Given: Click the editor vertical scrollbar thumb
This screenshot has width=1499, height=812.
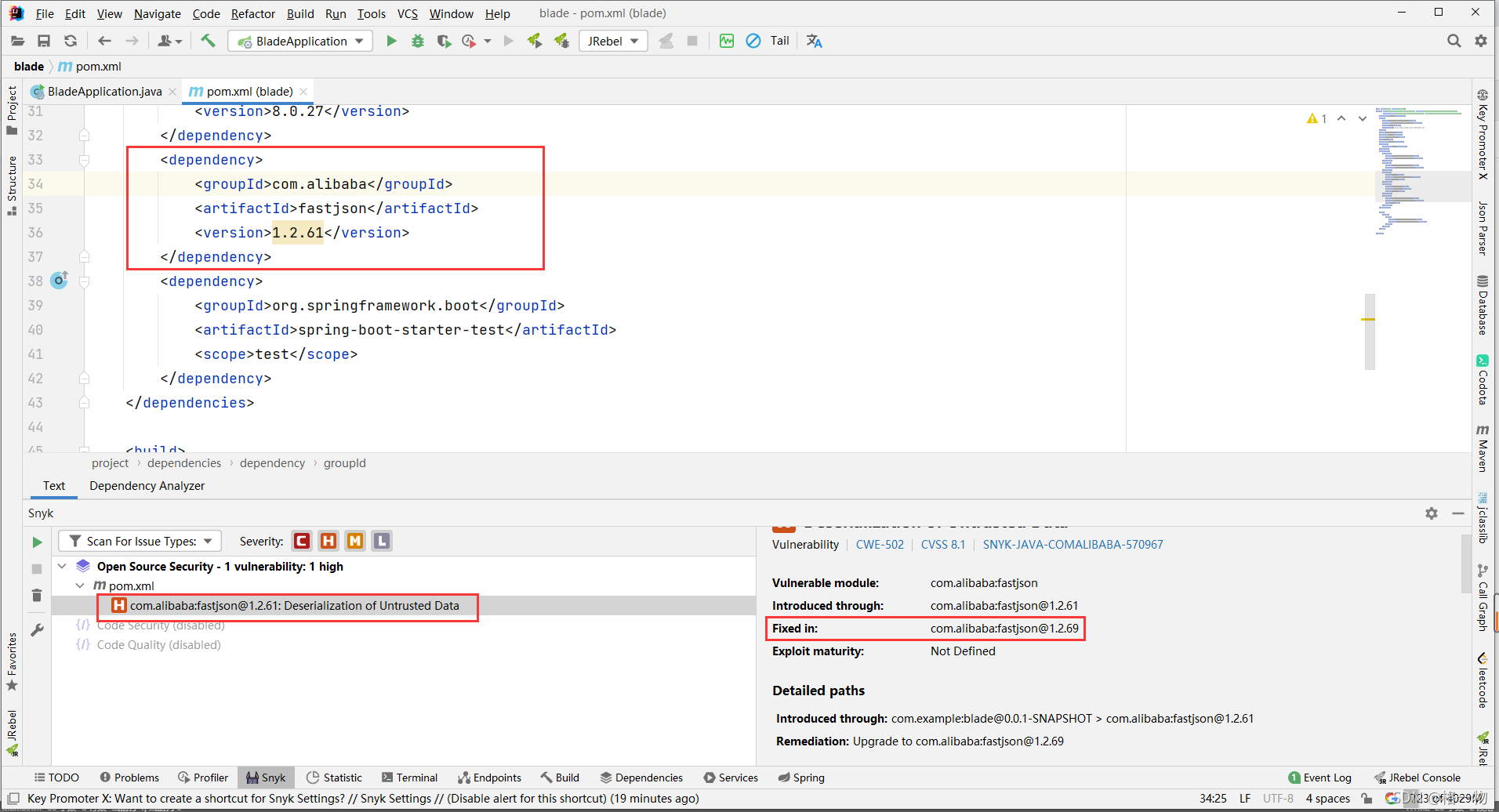Looking at the screenshot, I should [x=1370, y=331].
